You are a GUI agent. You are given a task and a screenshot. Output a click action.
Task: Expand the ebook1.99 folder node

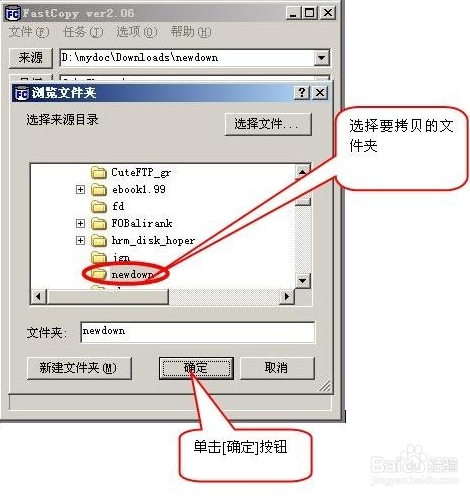[x=80, y=190]
